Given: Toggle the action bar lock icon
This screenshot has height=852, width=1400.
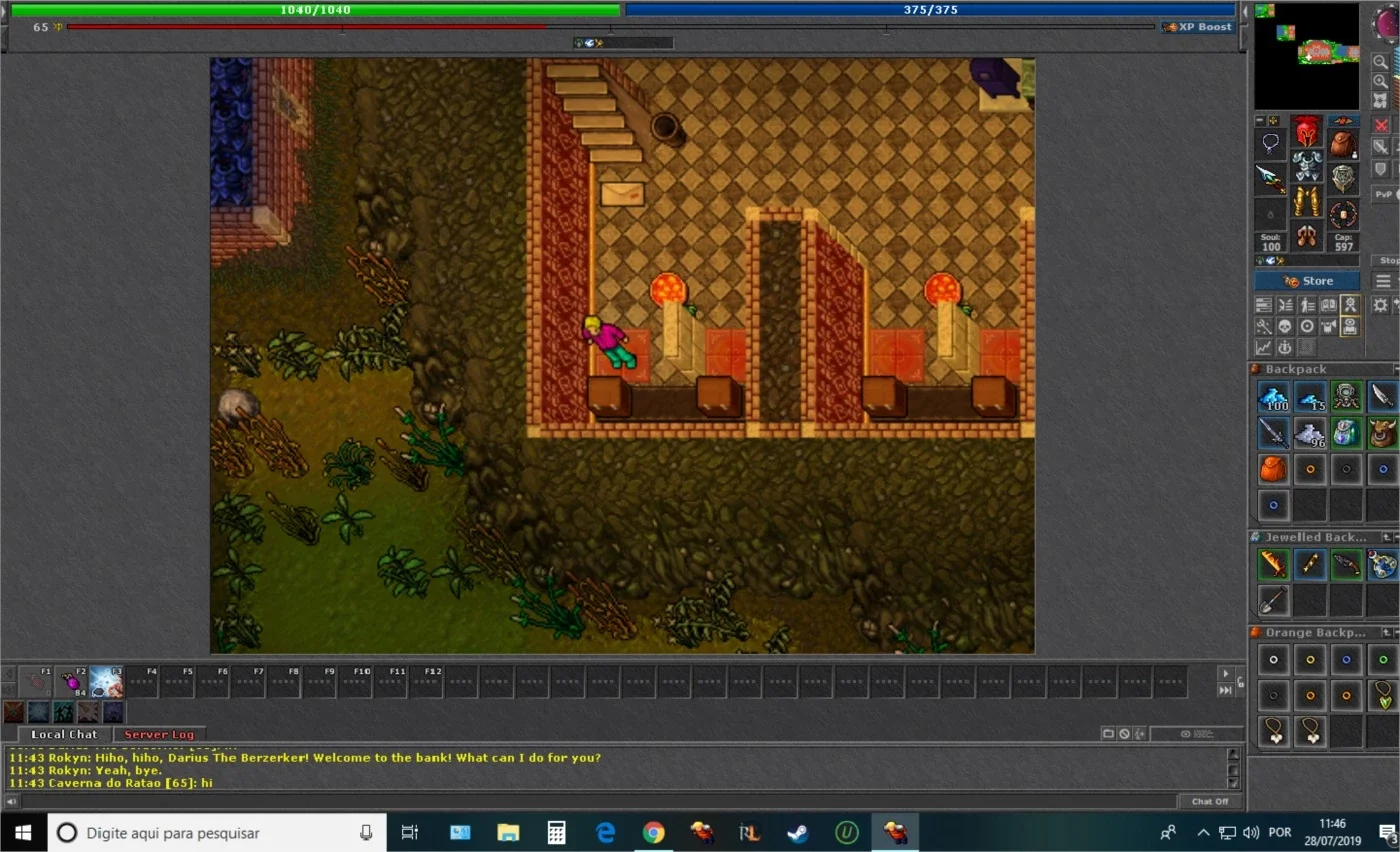Looking at the screenshot, I should click(x=1240, y=683).
